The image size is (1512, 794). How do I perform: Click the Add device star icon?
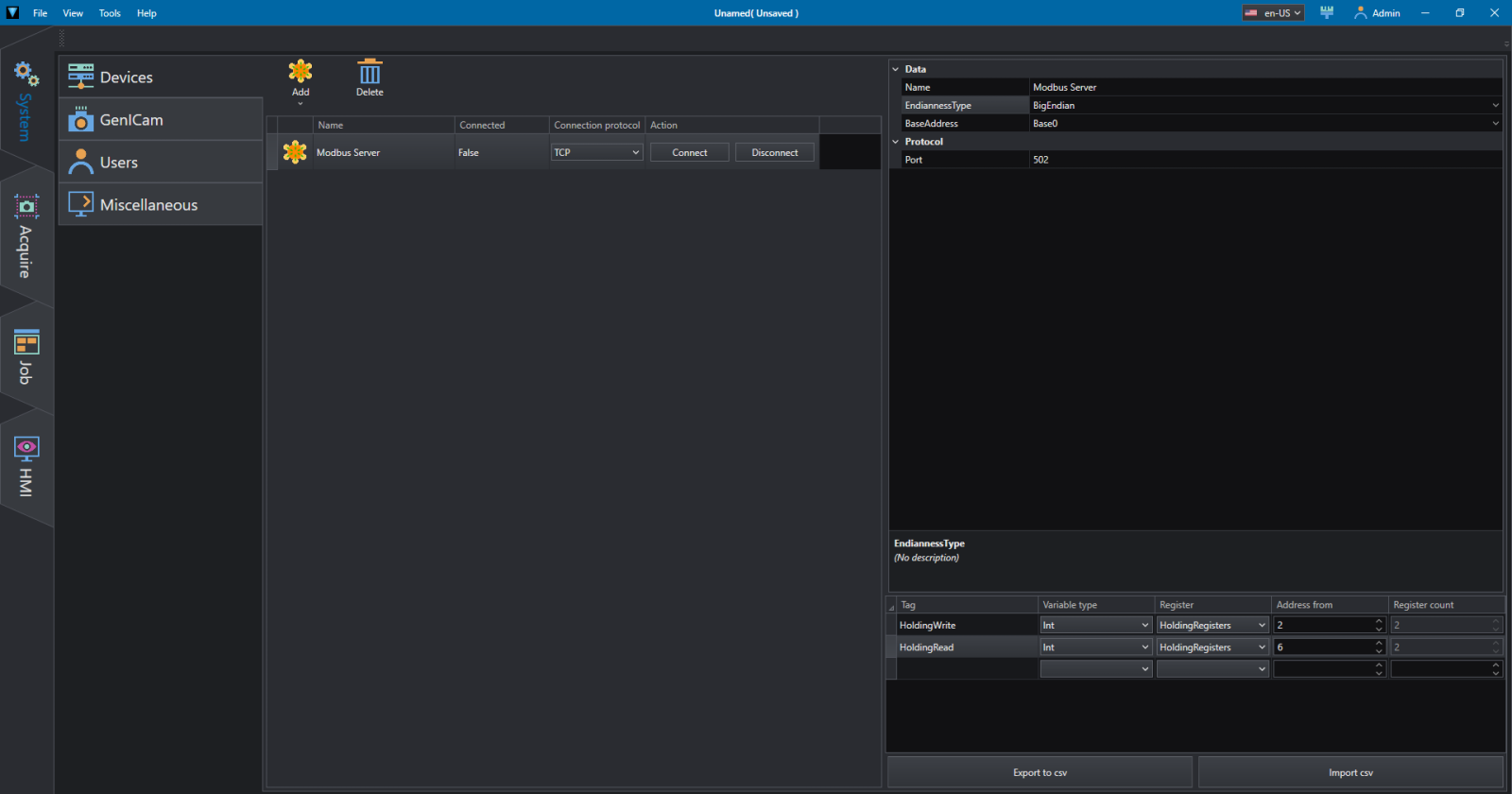point(301,72)
